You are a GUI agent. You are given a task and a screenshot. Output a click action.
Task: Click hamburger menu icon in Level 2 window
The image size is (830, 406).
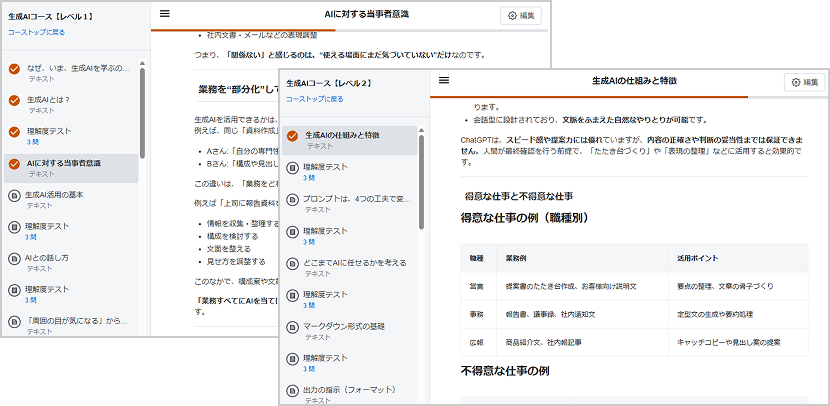[444, 80]
